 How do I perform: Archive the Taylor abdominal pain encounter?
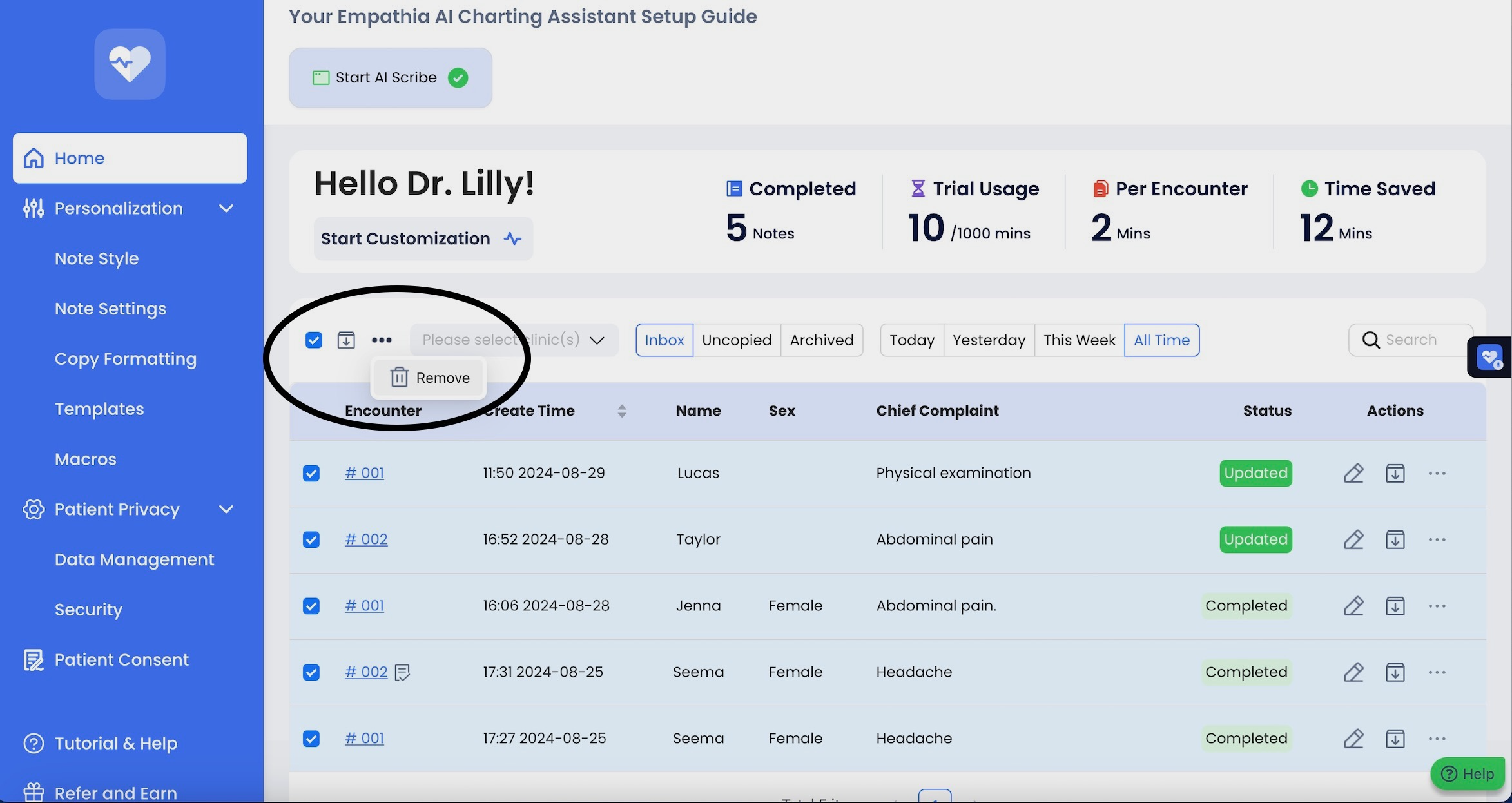(1395, 539)
